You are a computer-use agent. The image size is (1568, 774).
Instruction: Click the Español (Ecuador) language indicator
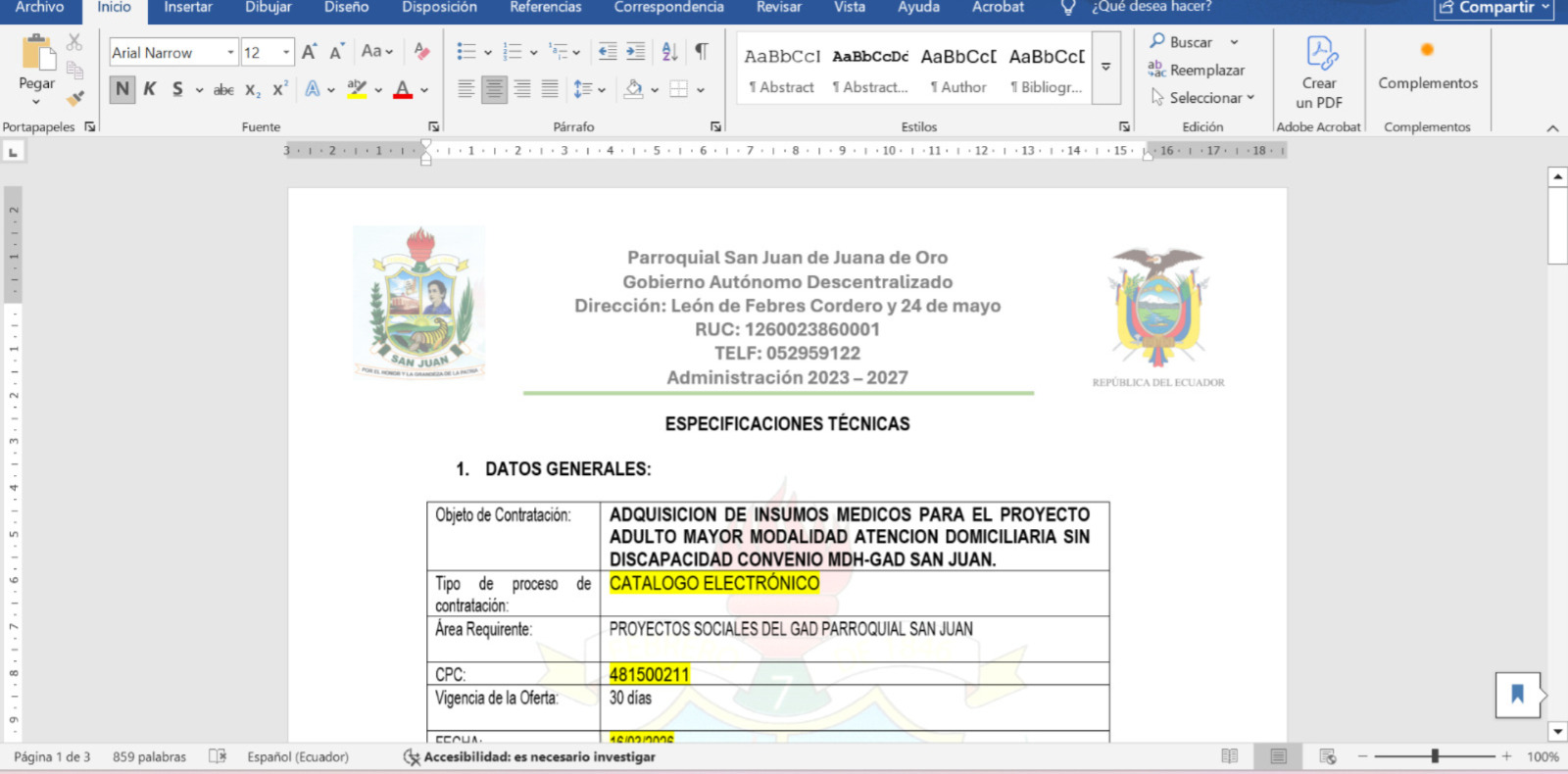[x=298, y=756]
